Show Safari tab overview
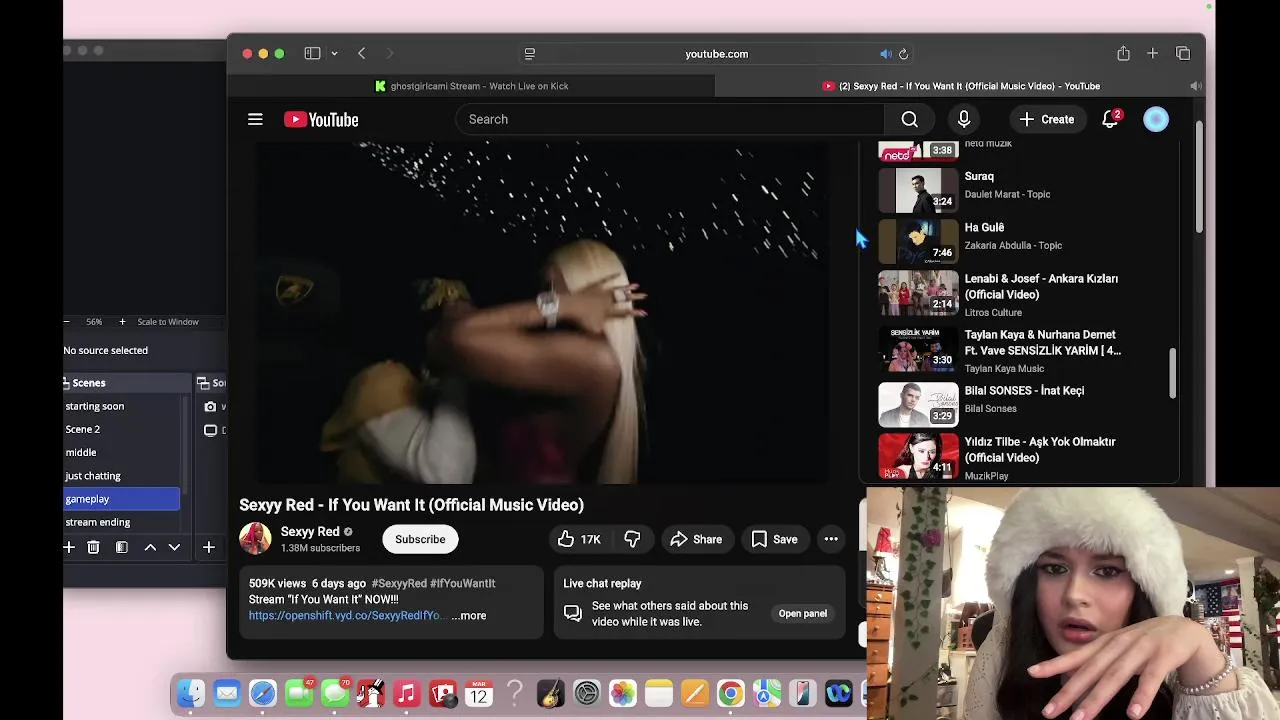Viewport: 1280px width, 720px height. point(1183,53)
